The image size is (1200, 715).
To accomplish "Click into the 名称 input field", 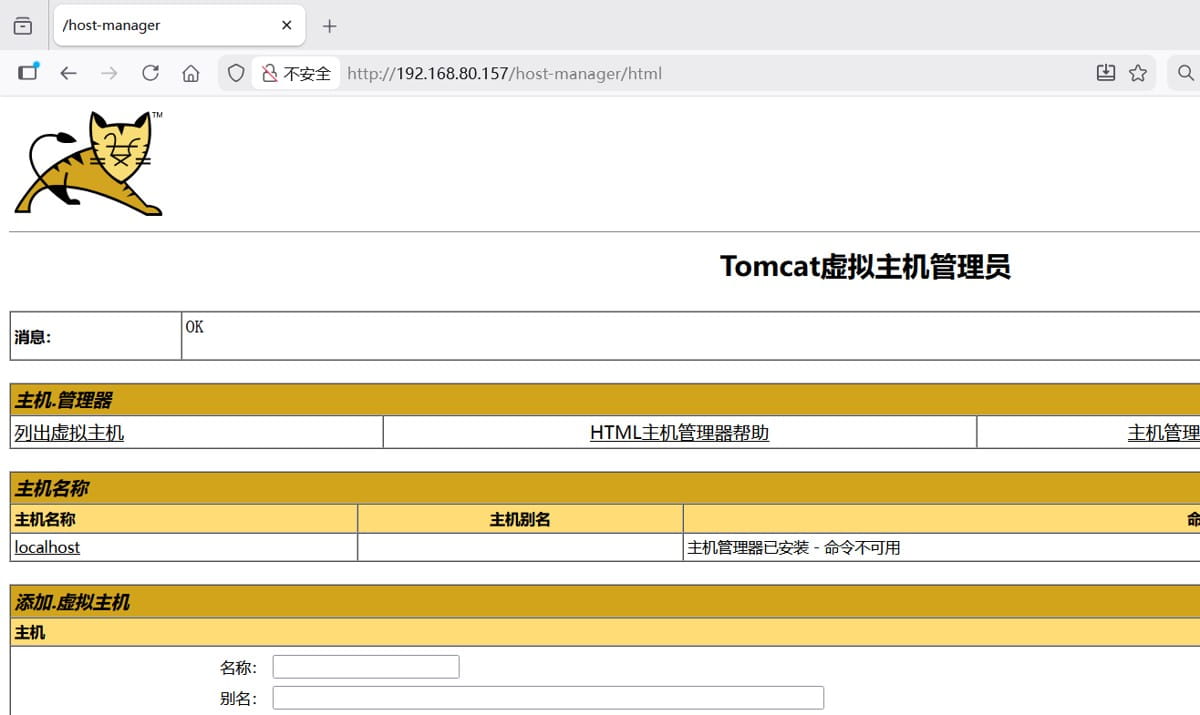I will point(366,667).
